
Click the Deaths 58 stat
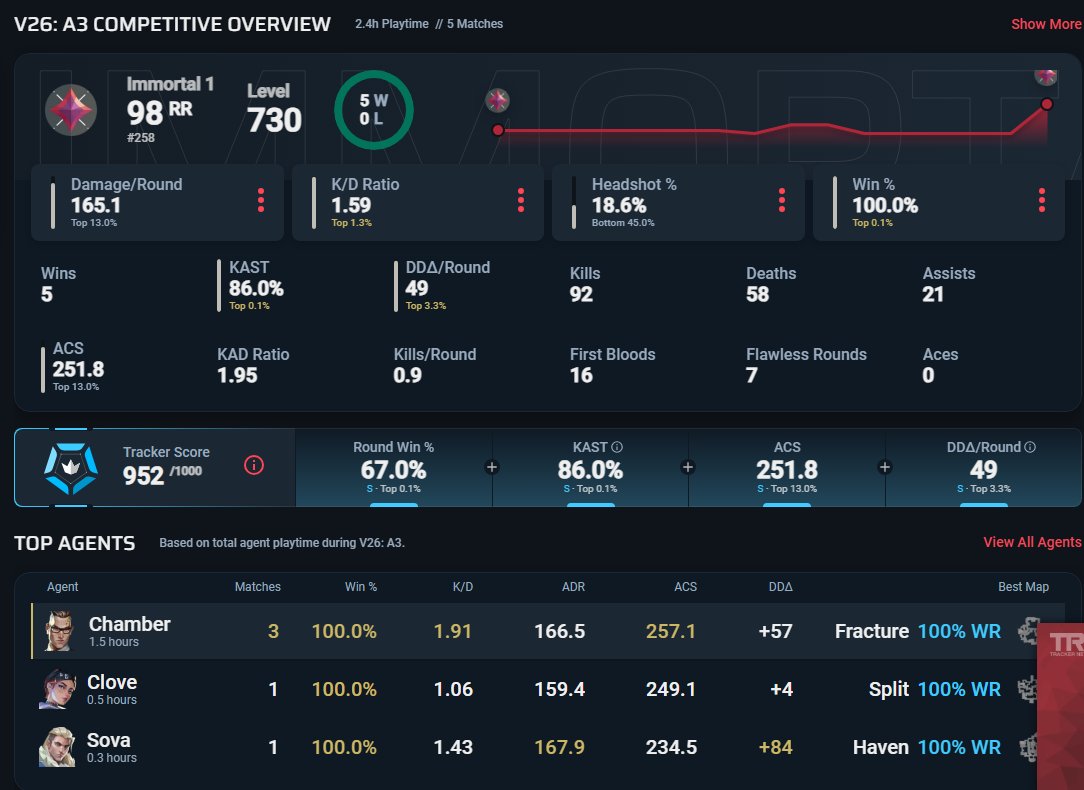click(771, 284)
